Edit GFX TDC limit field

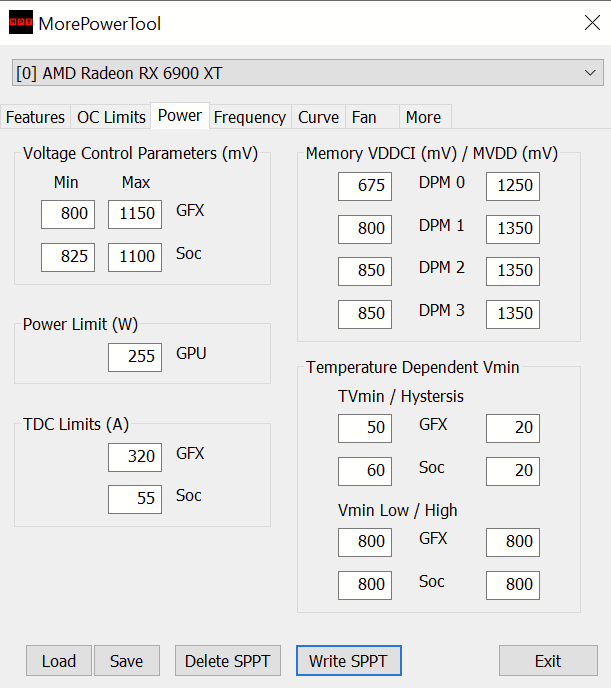tap(135, 457)
